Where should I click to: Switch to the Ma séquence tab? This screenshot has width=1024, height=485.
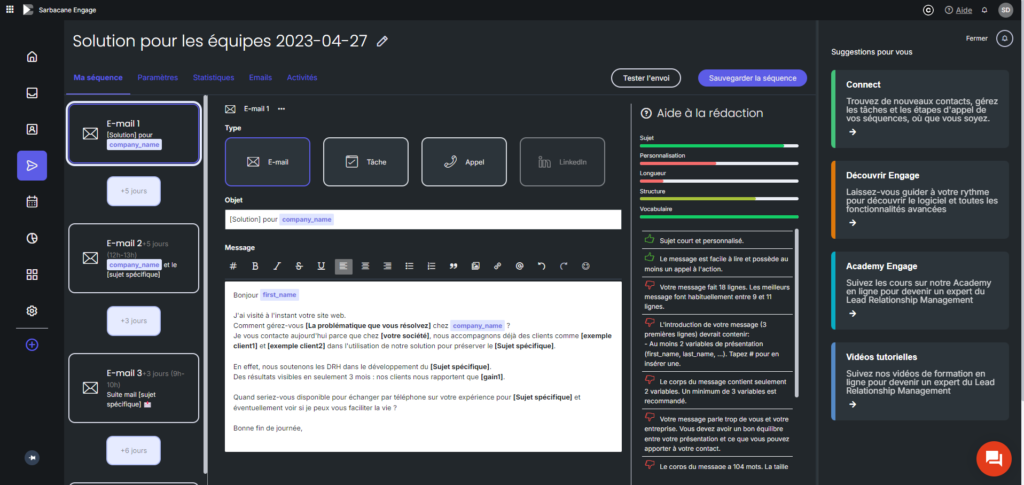[x=98, y=78]
